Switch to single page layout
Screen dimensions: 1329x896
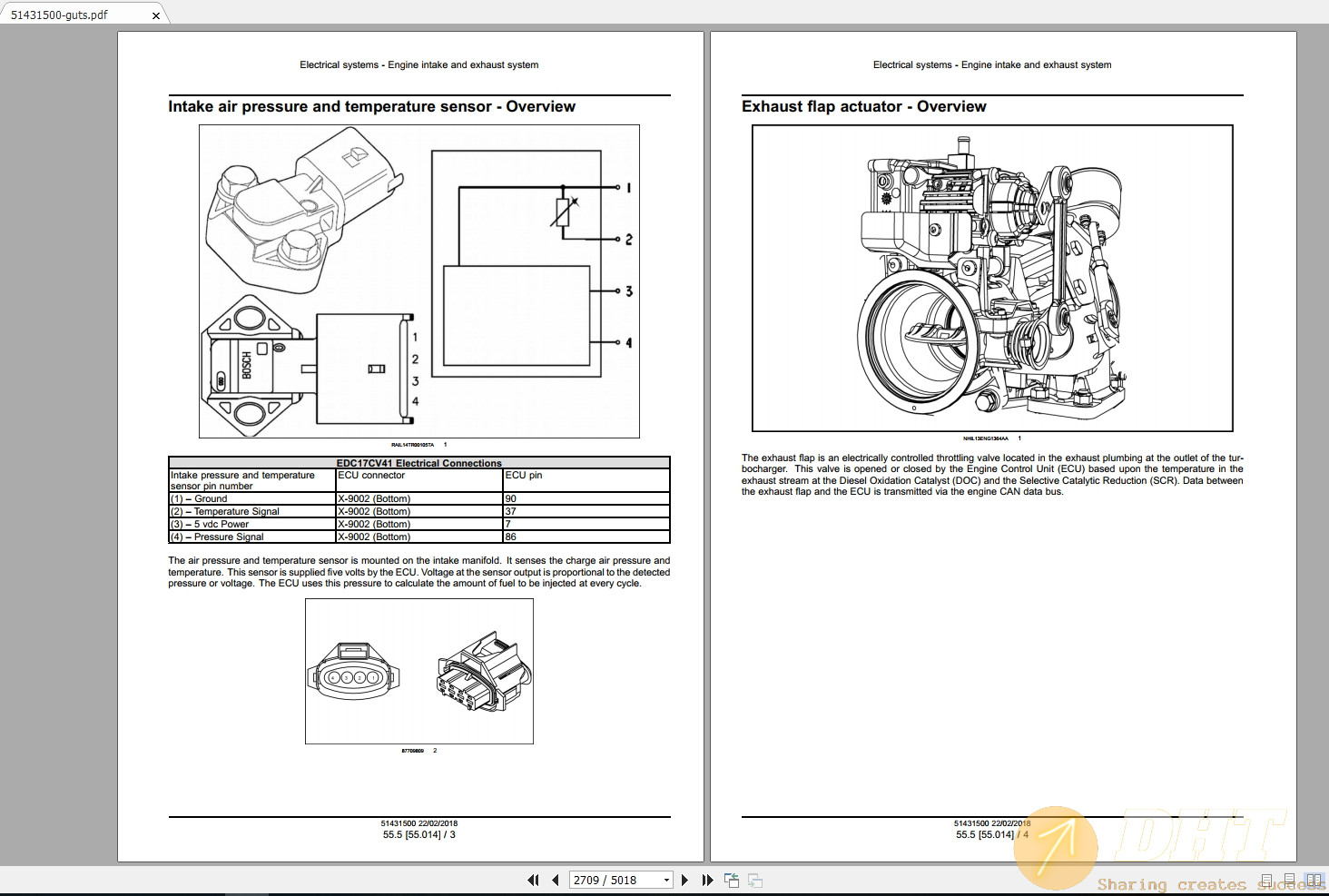pos(1266,880)
